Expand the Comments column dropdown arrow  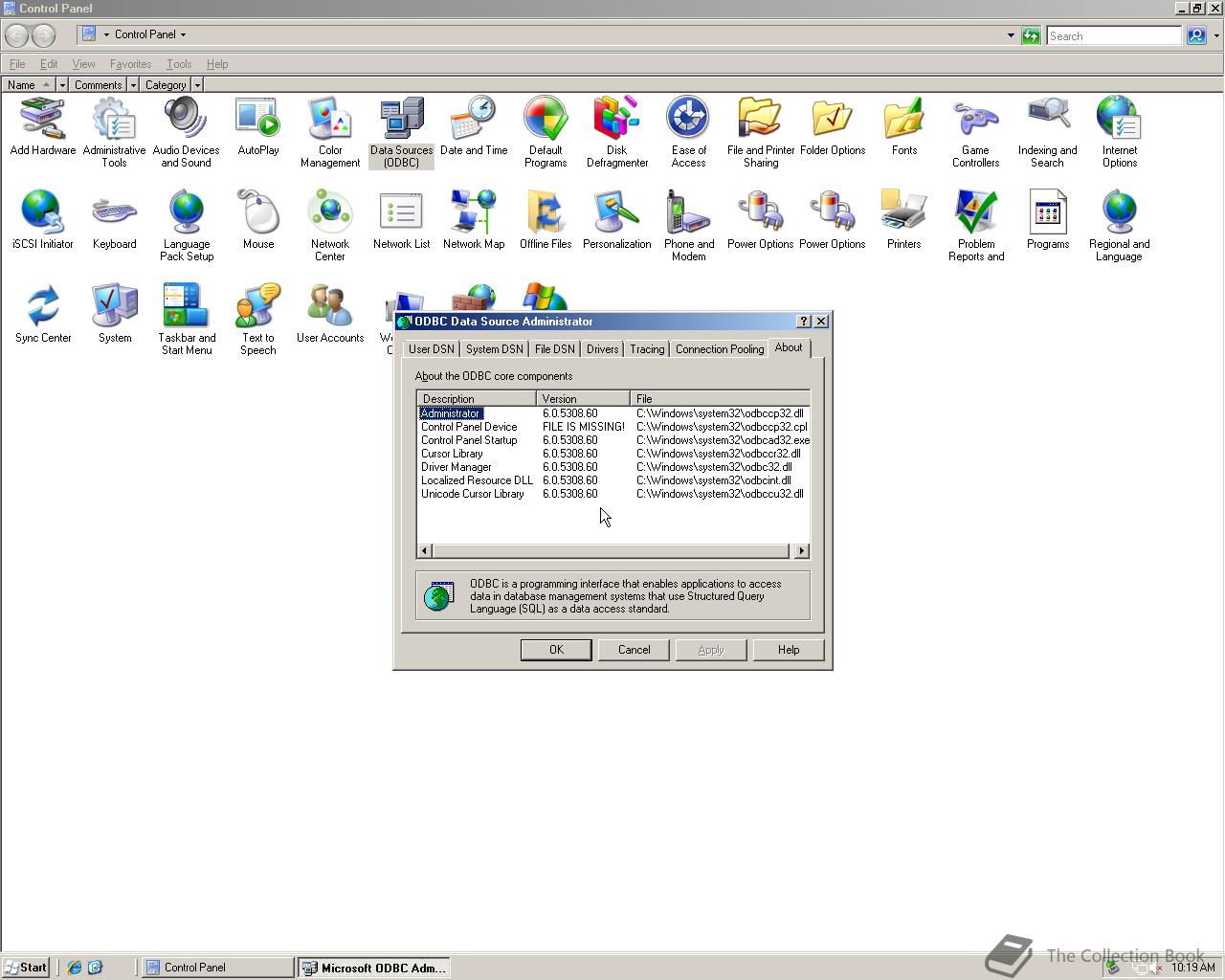pyautogui.click(x=133, y=85)
